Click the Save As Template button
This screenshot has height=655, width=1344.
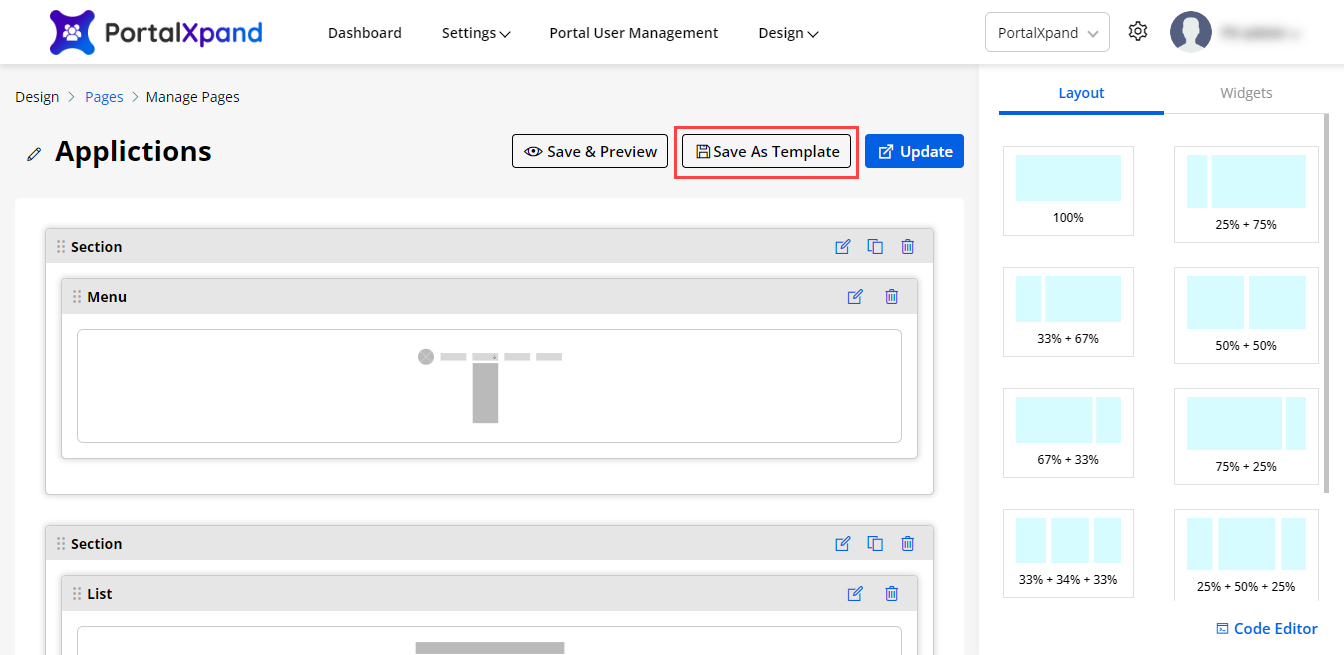[767, 152]
